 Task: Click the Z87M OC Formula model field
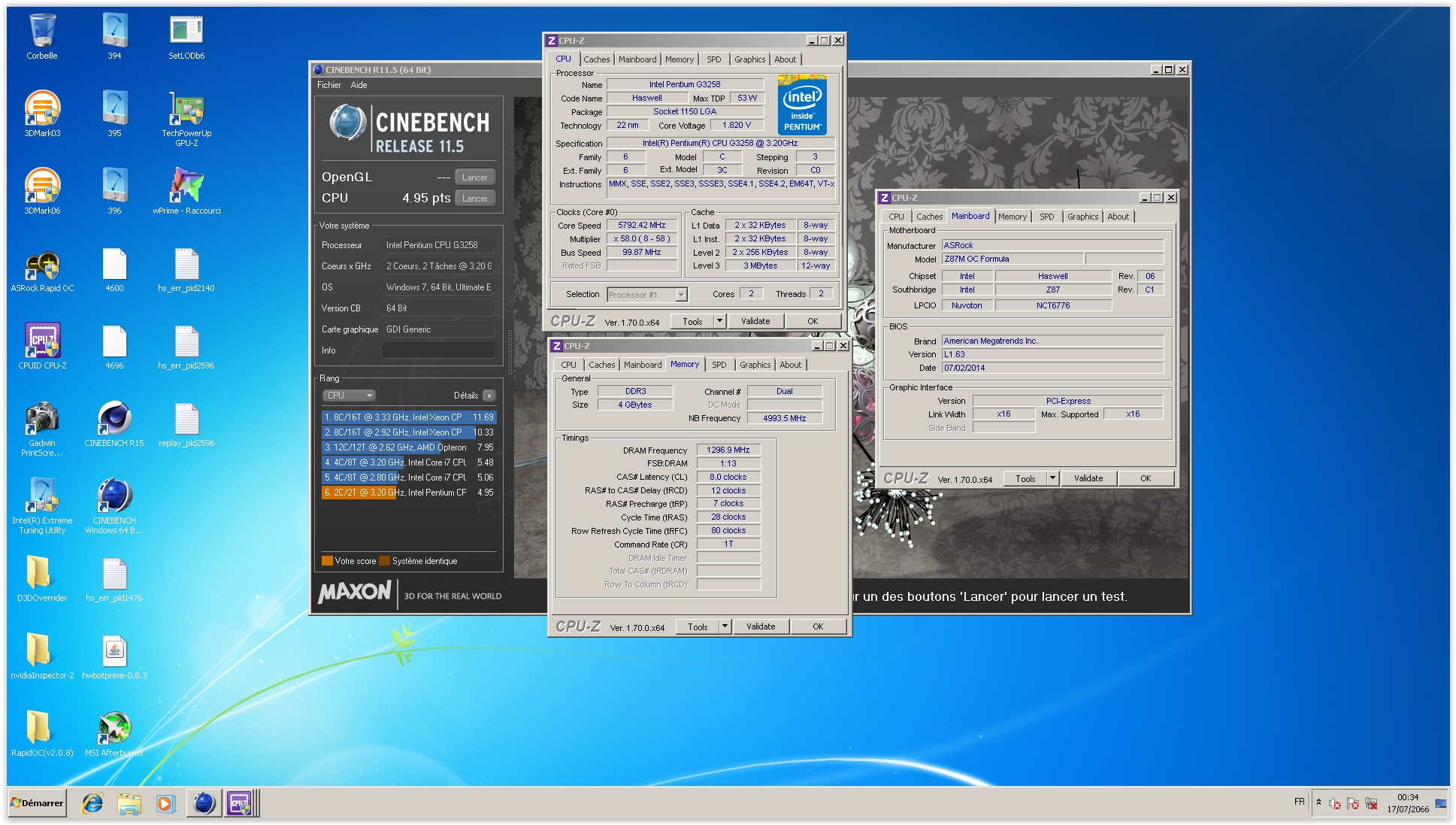click(1012, 259)
